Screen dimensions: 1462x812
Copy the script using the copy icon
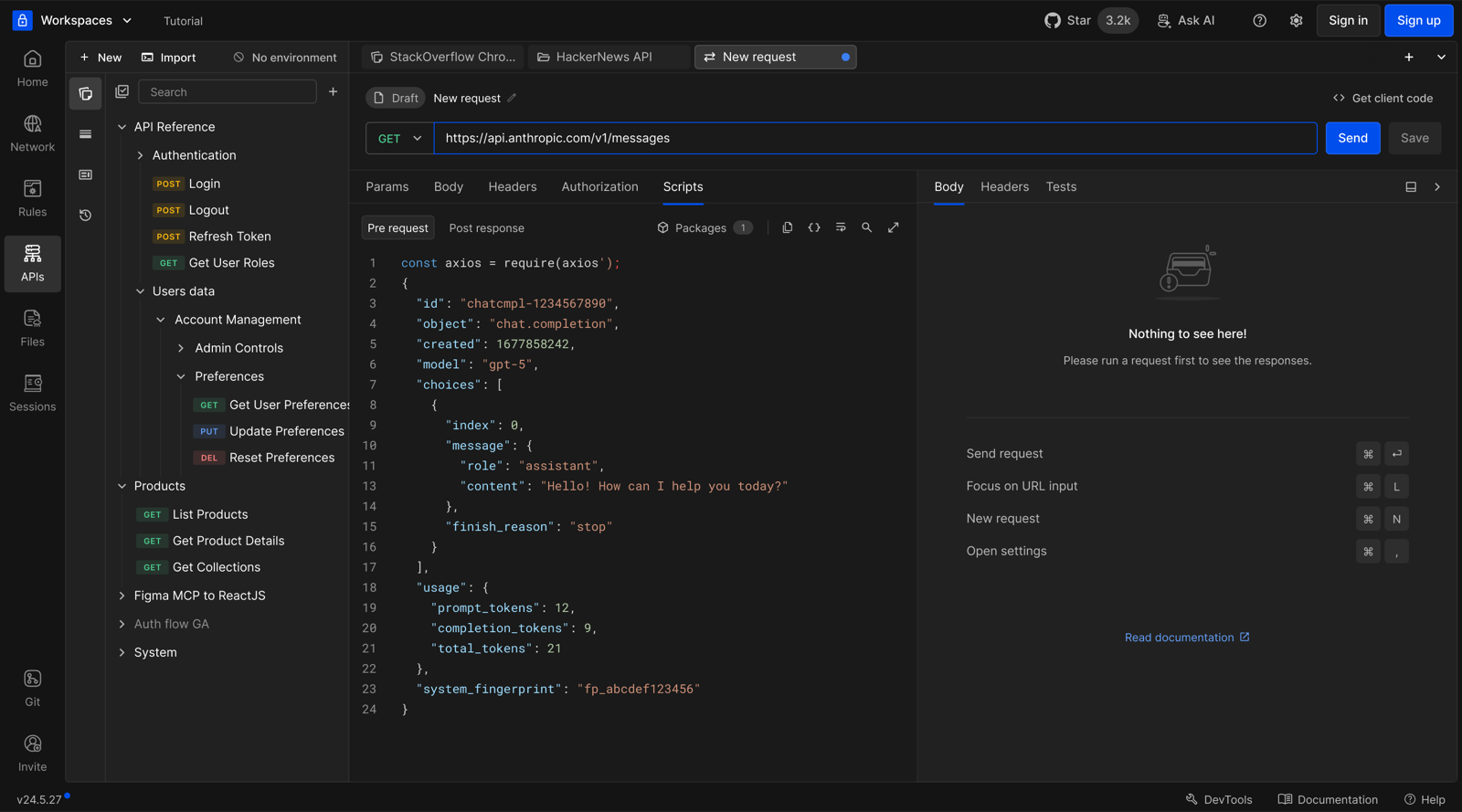[788, 227]
